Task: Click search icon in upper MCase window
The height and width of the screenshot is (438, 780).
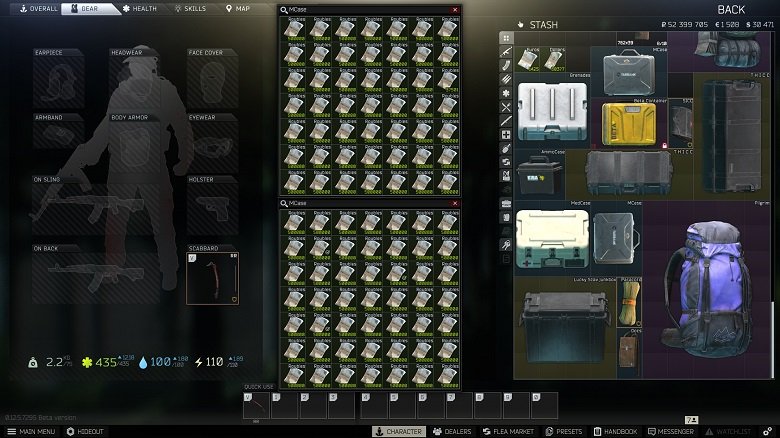Action: 284,9
